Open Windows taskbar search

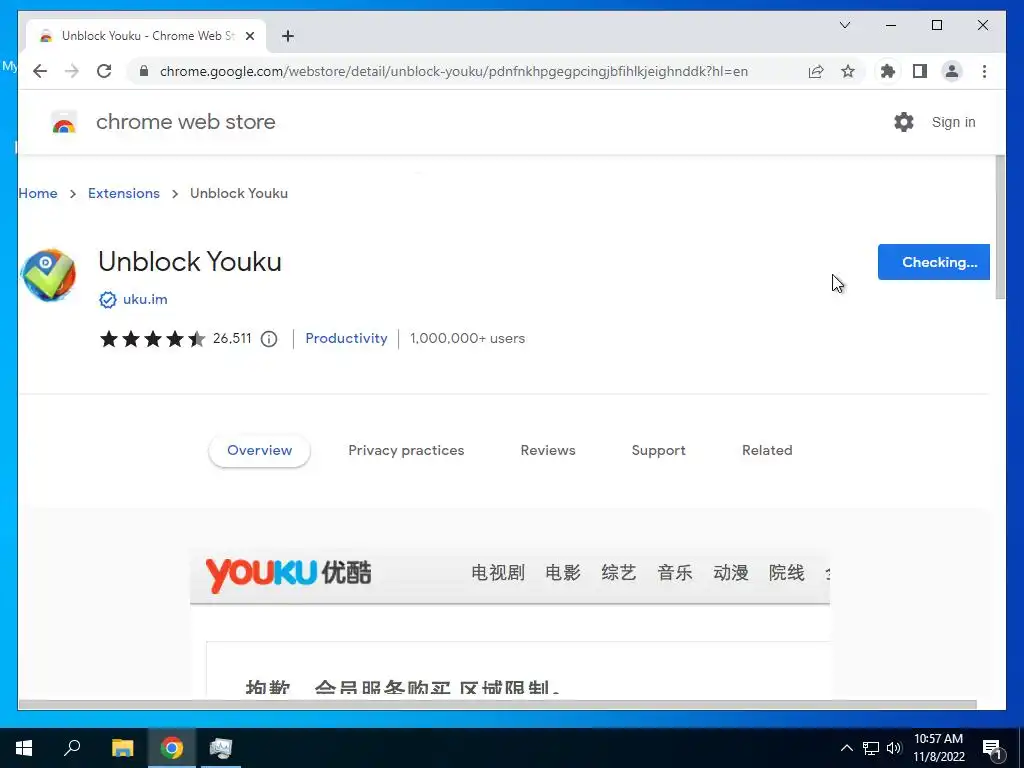tap(72, 748)
